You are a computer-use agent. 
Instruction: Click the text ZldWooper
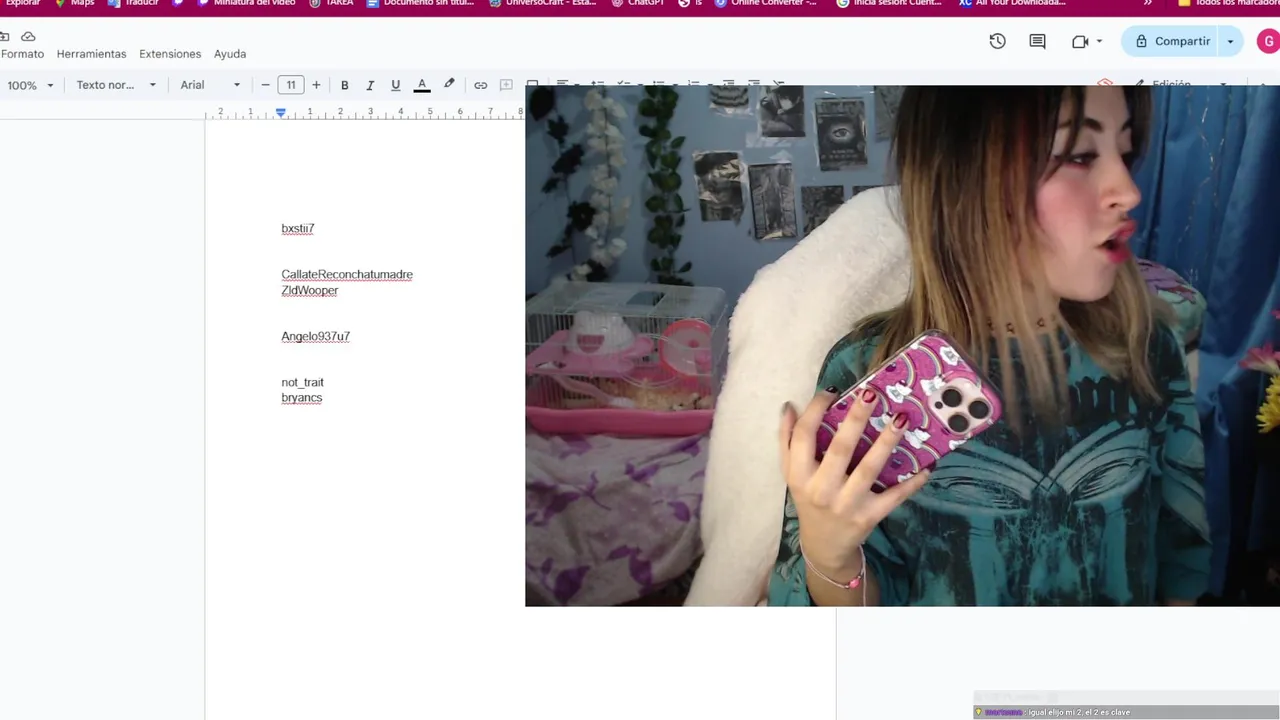[310, 290]
